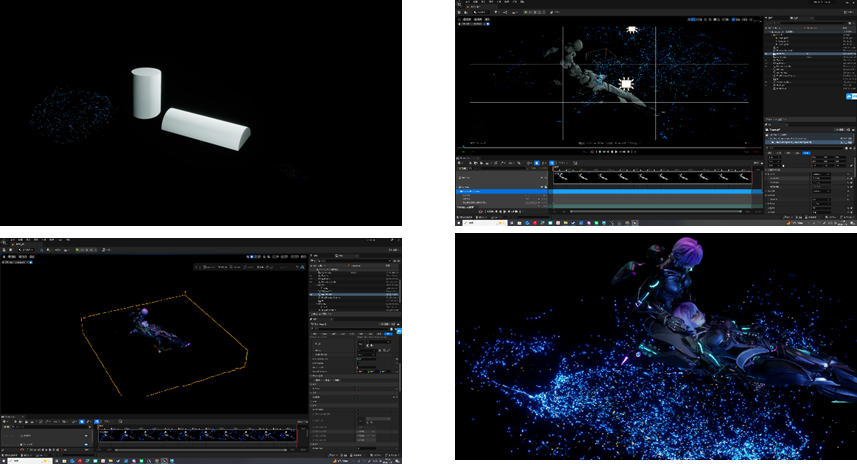Click the blue highlighted icon in the mannequin editor's Sequencer toolbar
Screen dimensions: 857x464
537,162
